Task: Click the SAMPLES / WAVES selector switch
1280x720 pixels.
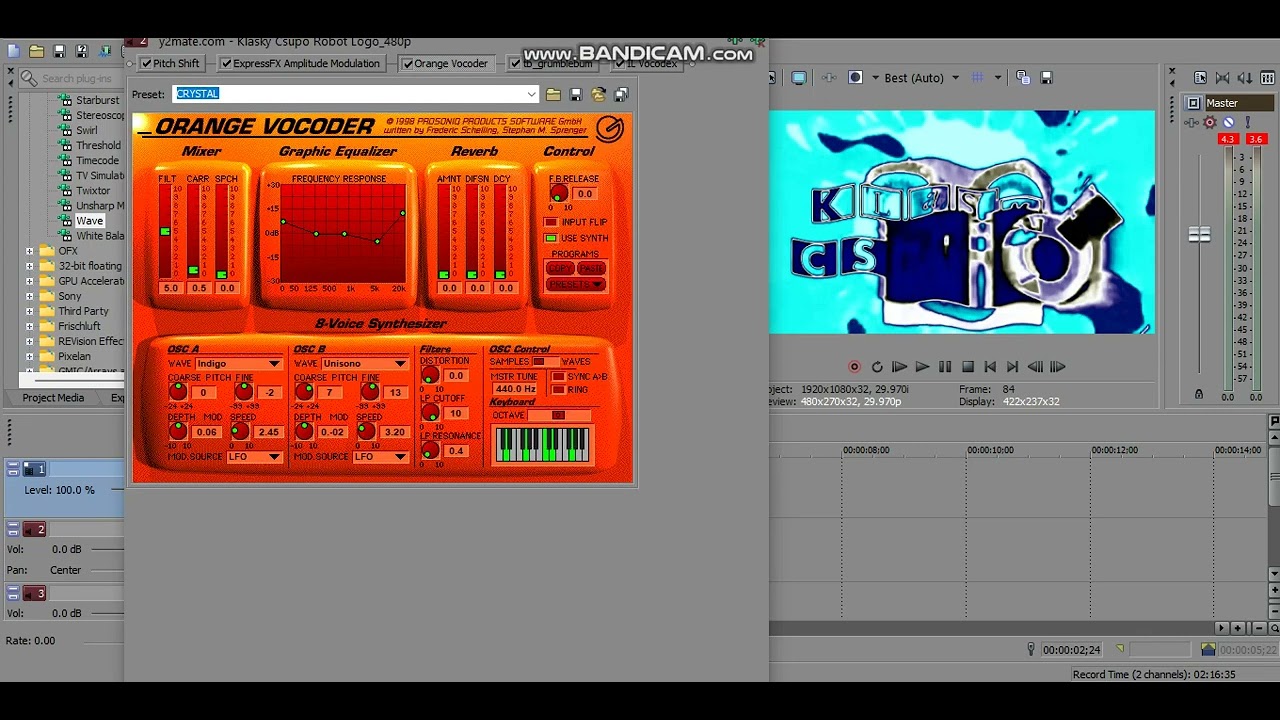Action: coord(545,362)
